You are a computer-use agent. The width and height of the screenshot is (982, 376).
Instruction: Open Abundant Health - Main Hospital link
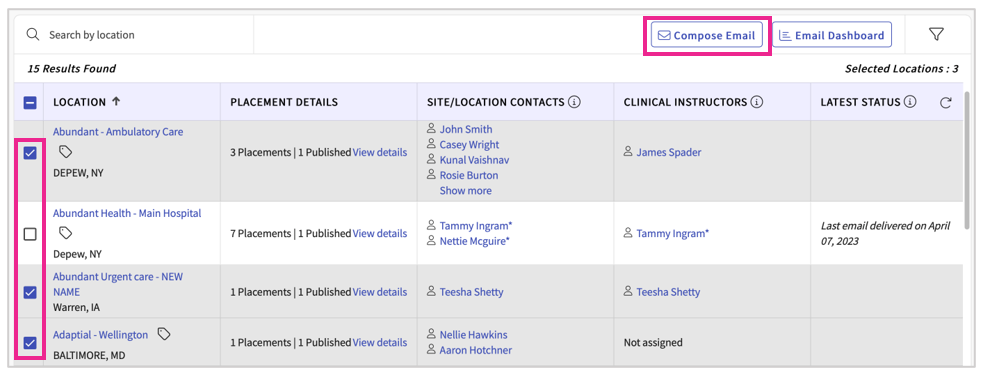127,213
